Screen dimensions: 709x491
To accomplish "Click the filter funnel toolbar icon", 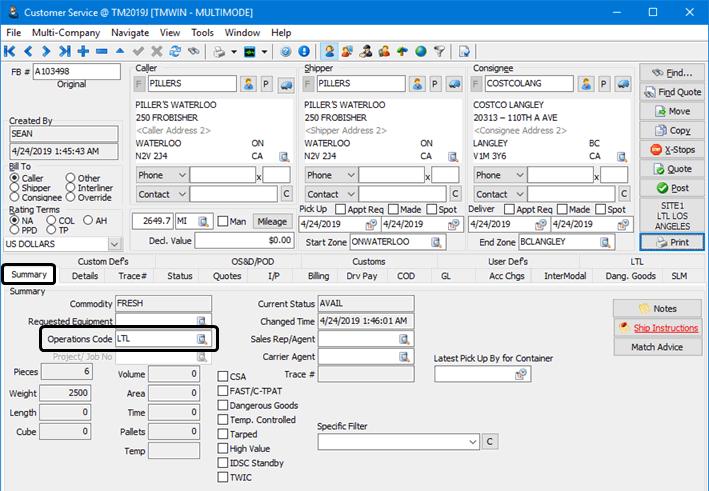I will [x=438, y=51].
